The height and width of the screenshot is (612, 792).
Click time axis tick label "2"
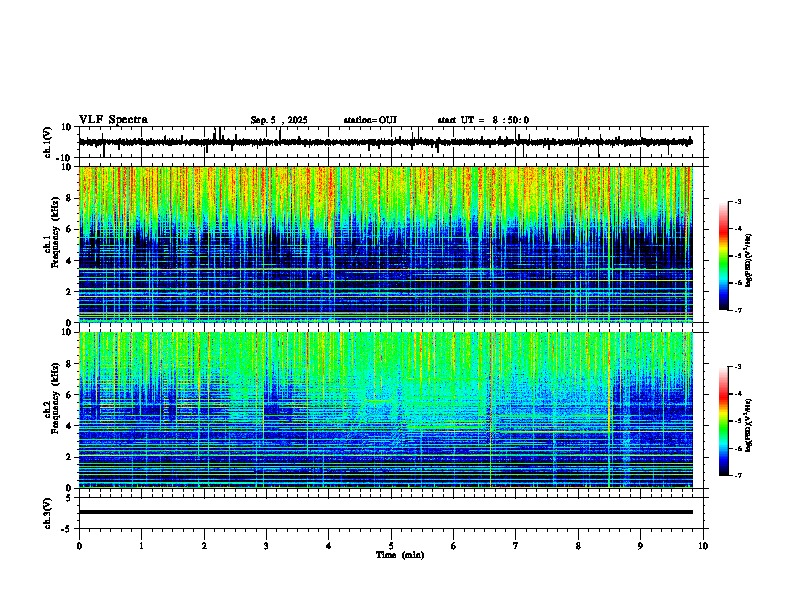coord(204,546)
